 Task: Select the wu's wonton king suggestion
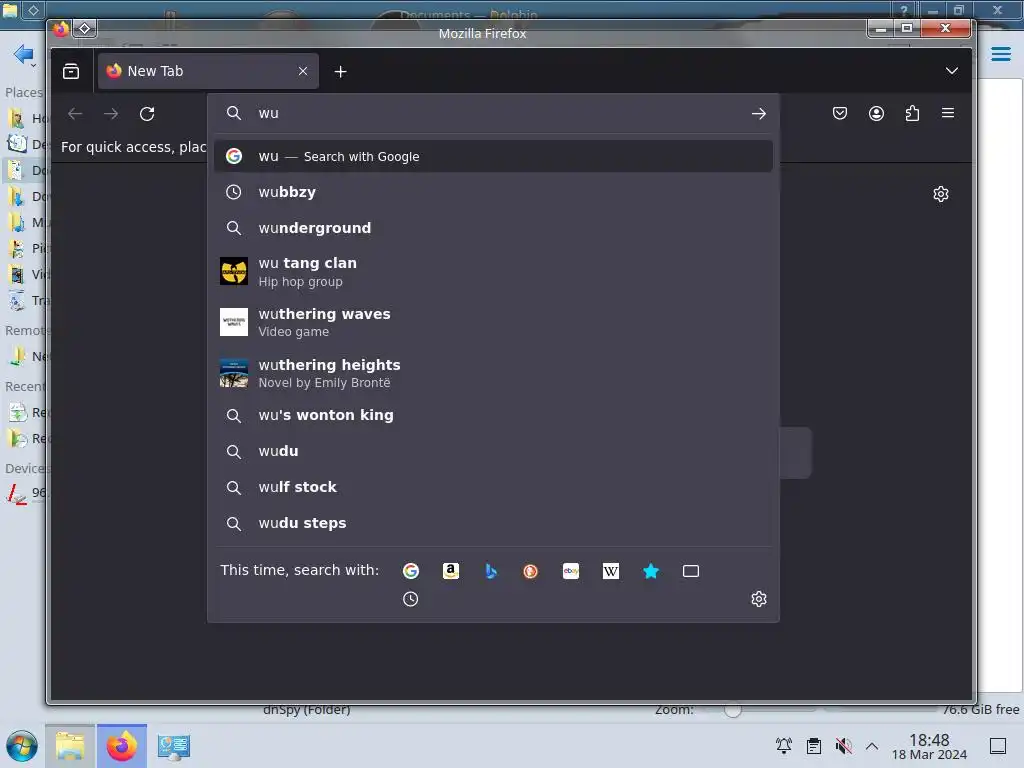(x=493, y=415)
